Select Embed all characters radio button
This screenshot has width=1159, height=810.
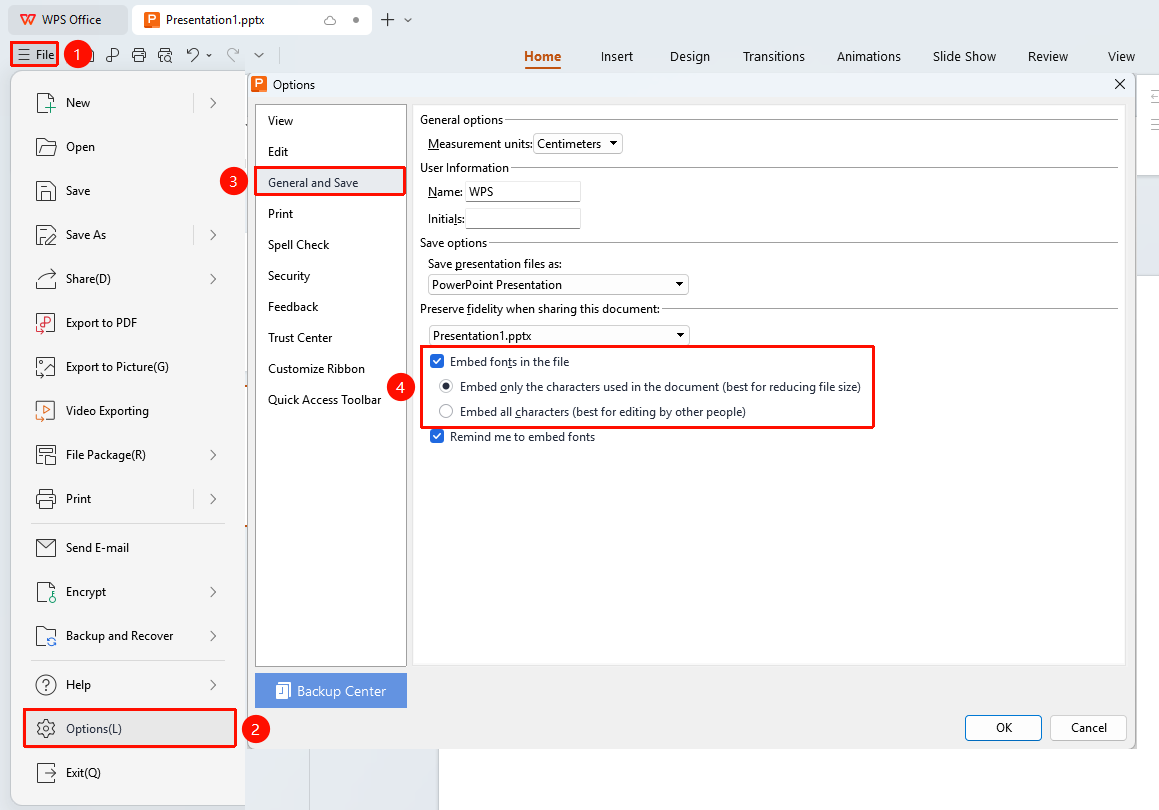[x=446, y=412]
